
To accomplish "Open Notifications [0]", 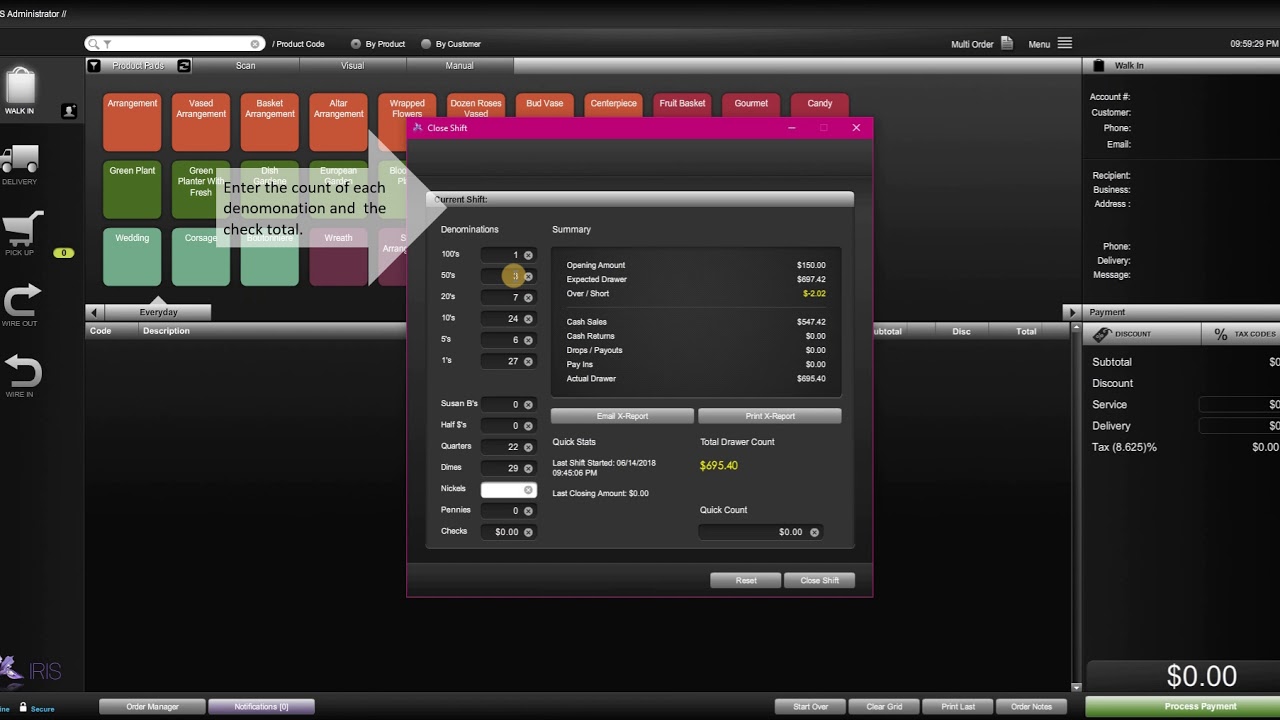I will point(261,707).
